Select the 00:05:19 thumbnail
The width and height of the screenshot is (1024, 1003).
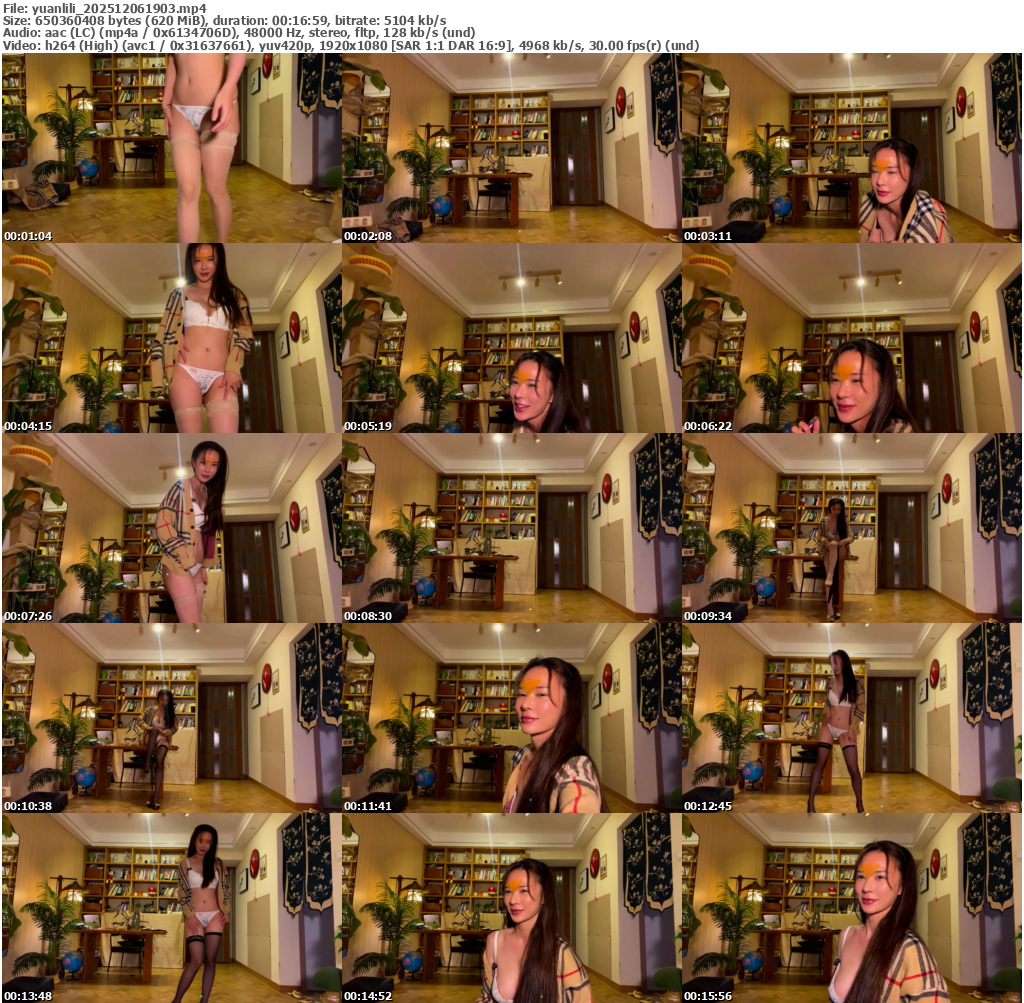coord(511,338)
